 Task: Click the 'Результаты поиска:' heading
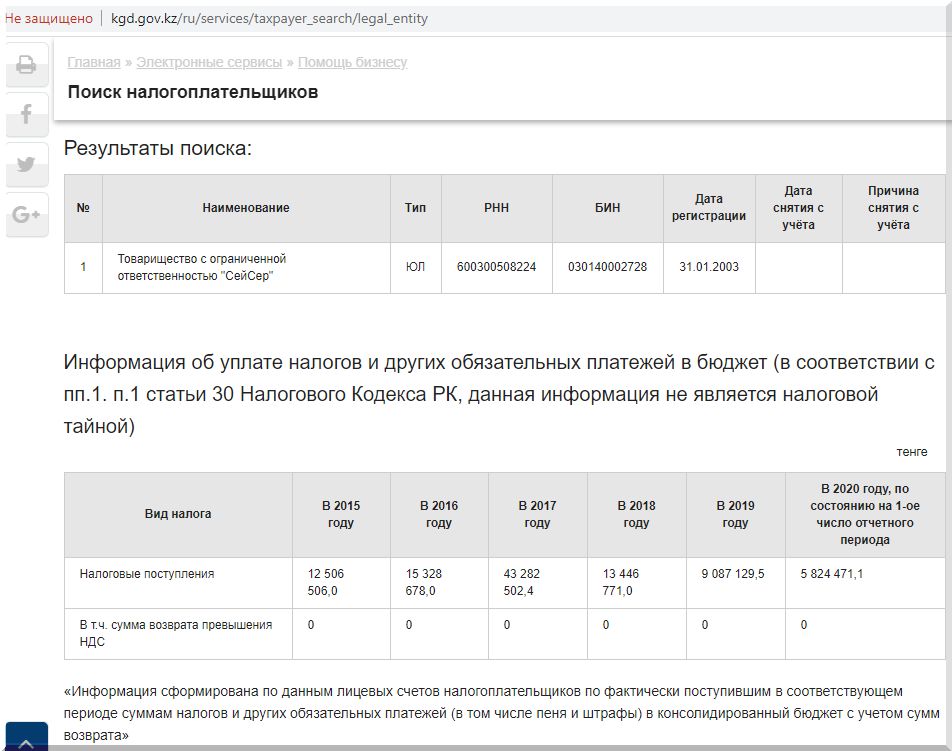pyautogui.click(x=158, y=148)
